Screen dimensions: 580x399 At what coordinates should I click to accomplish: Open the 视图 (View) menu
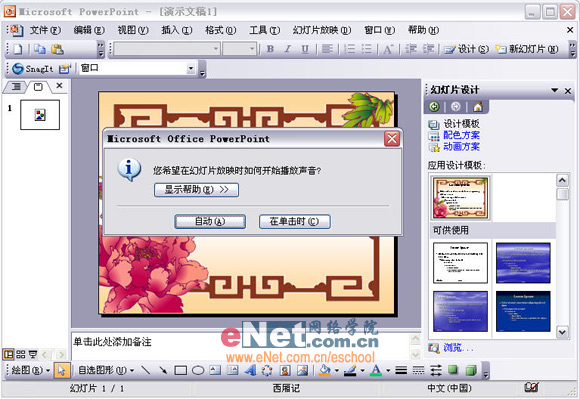[133, 30]
